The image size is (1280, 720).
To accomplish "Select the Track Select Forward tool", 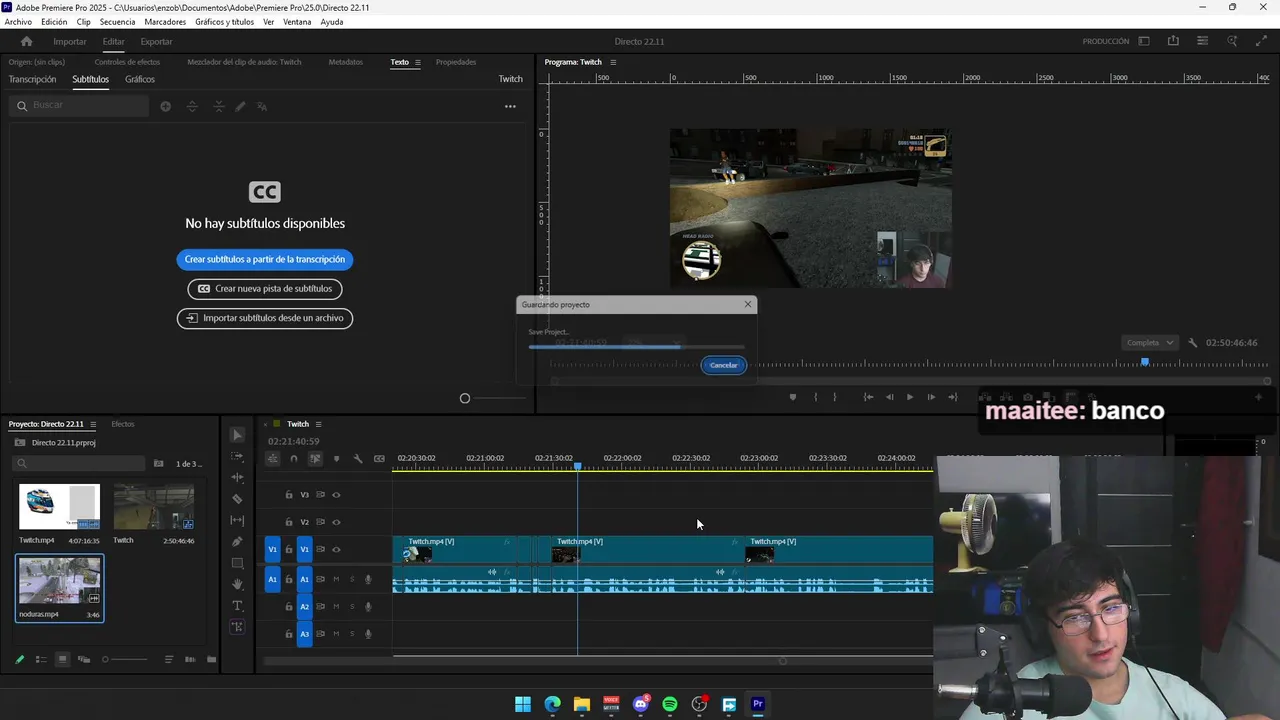I will (x=237, y=456).
